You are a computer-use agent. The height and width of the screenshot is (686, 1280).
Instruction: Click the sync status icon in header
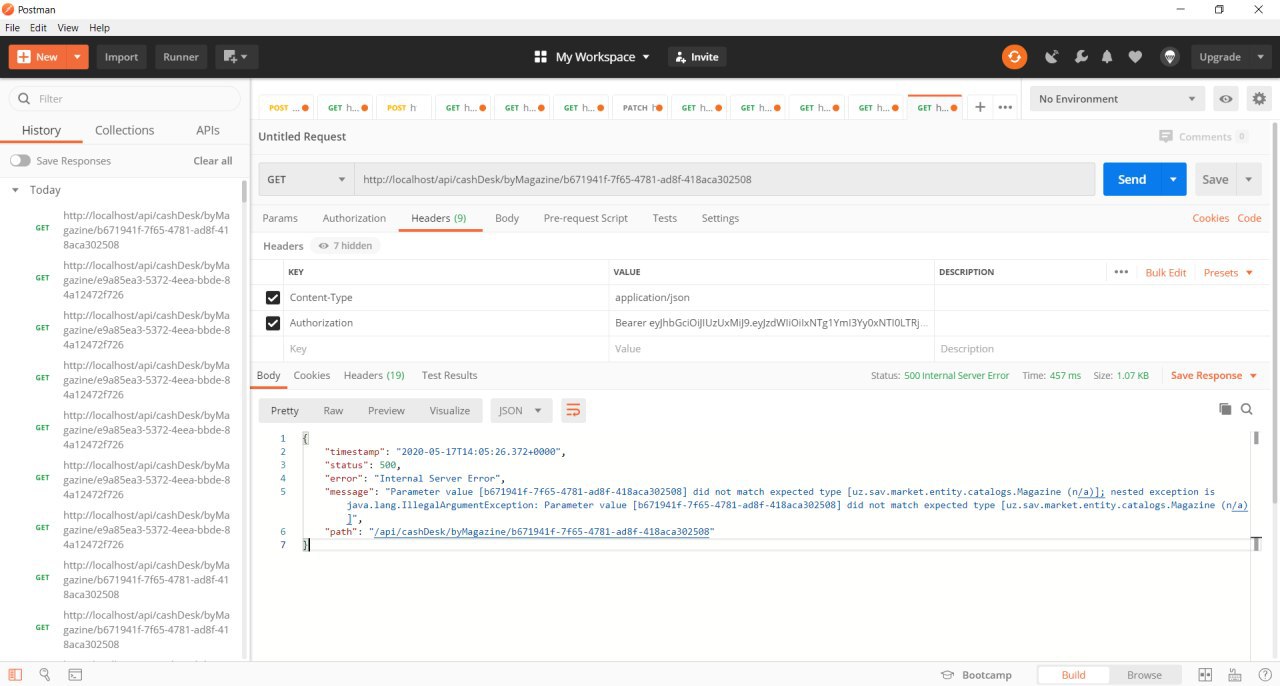click(1014, 57)
